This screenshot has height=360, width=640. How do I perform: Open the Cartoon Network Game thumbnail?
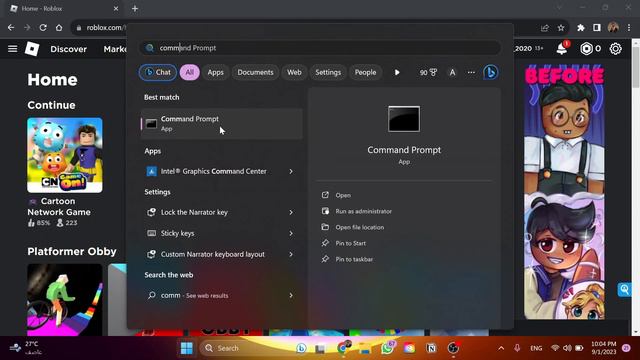tap(65, 155)
